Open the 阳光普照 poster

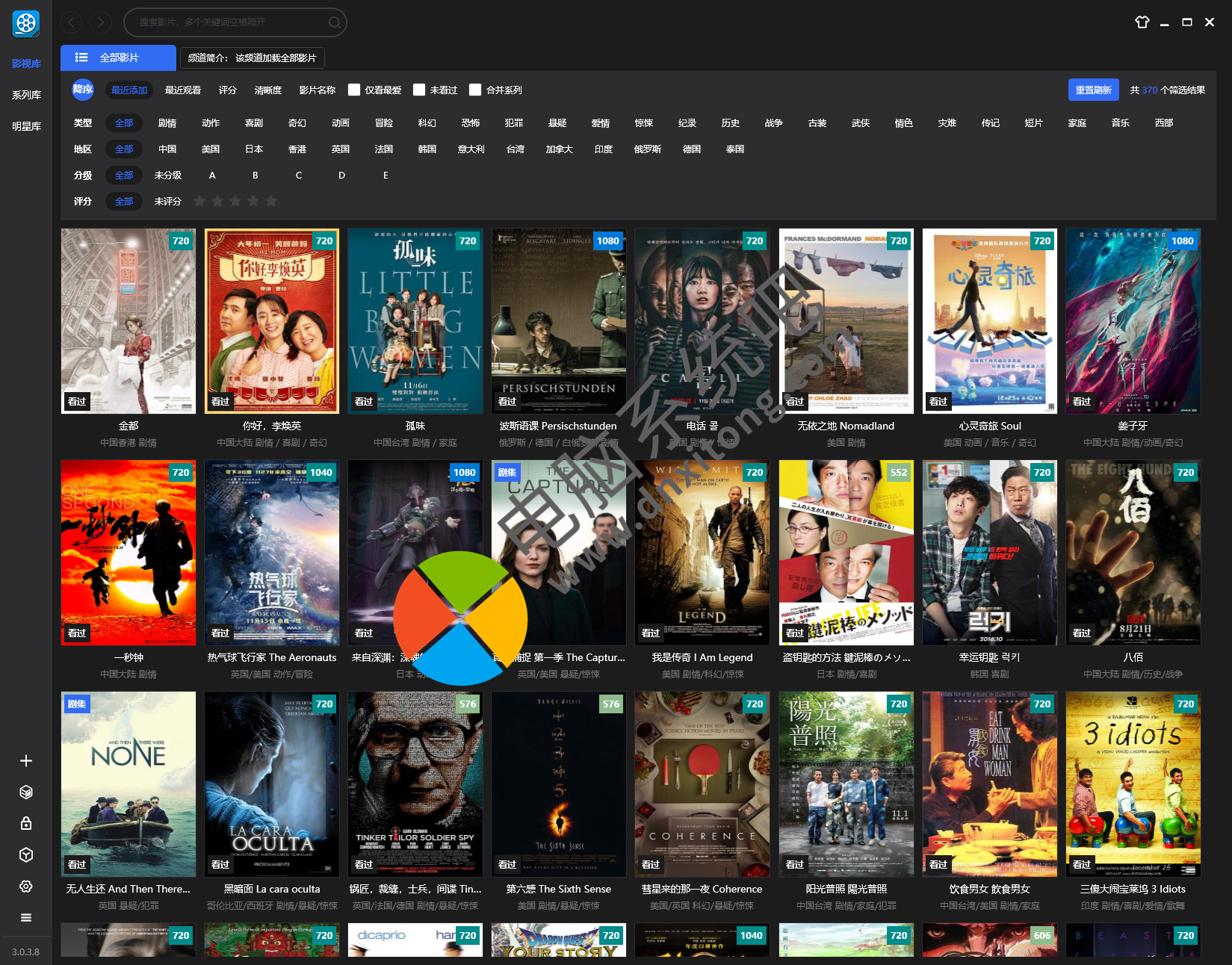coord(846,784)
